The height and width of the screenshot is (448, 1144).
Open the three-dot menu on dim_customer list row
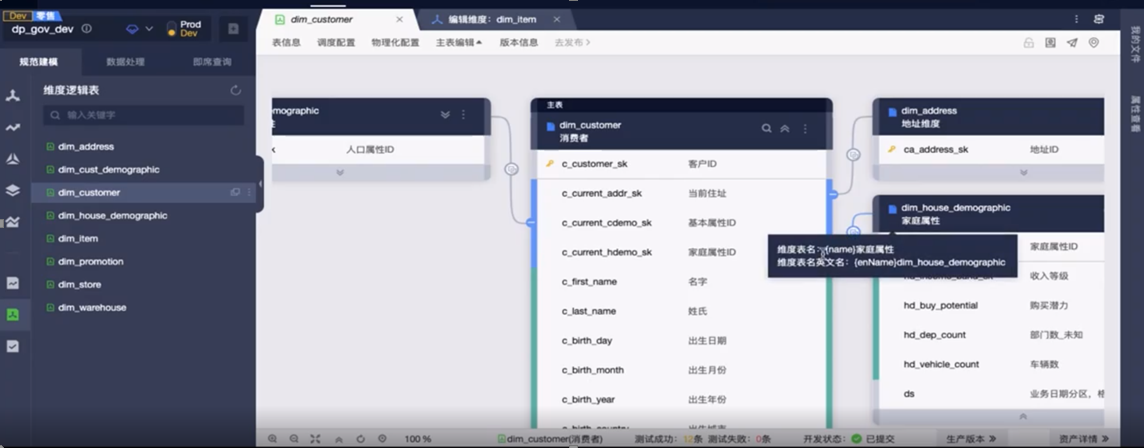click(249, 193)
